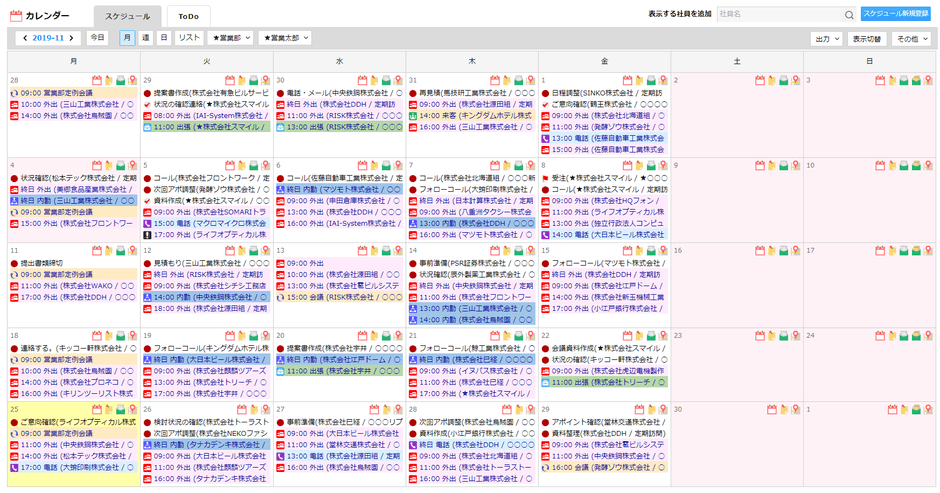Select the スケジュール tab
Screen dimensions: 940x493
[128, 16]
